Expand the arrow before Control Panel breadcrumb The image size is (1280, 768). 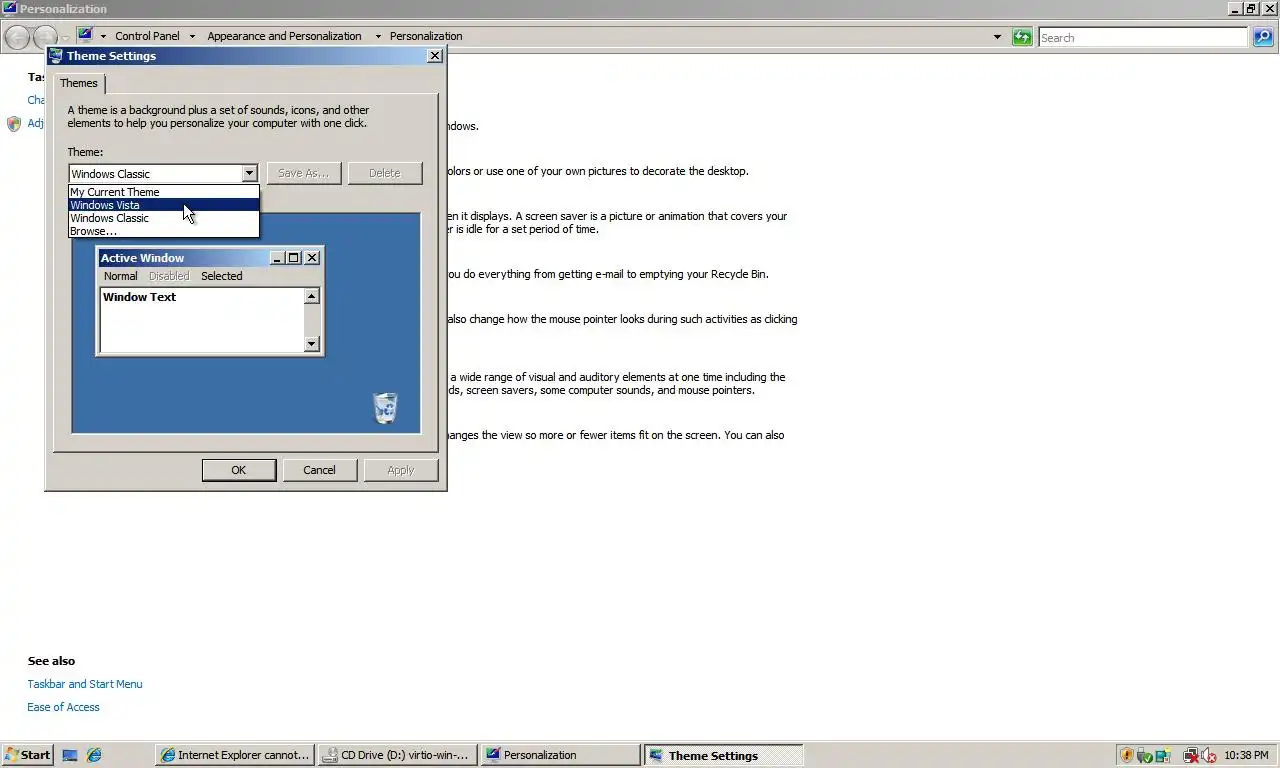103,37
